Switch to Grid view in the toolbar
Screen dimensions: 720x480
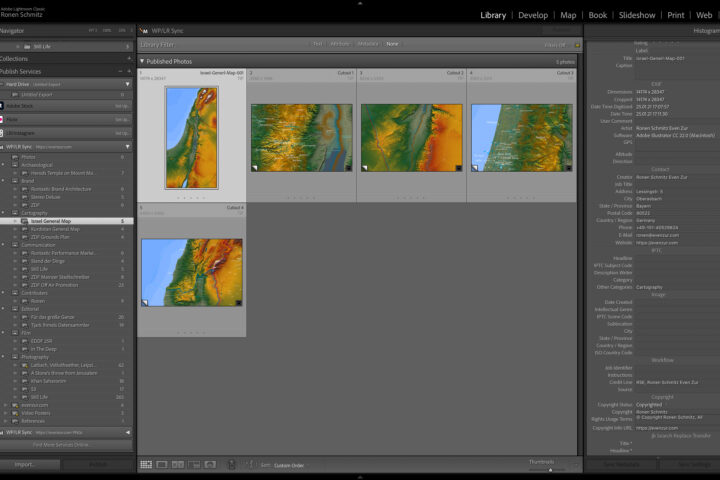click(x=146, y=465)
